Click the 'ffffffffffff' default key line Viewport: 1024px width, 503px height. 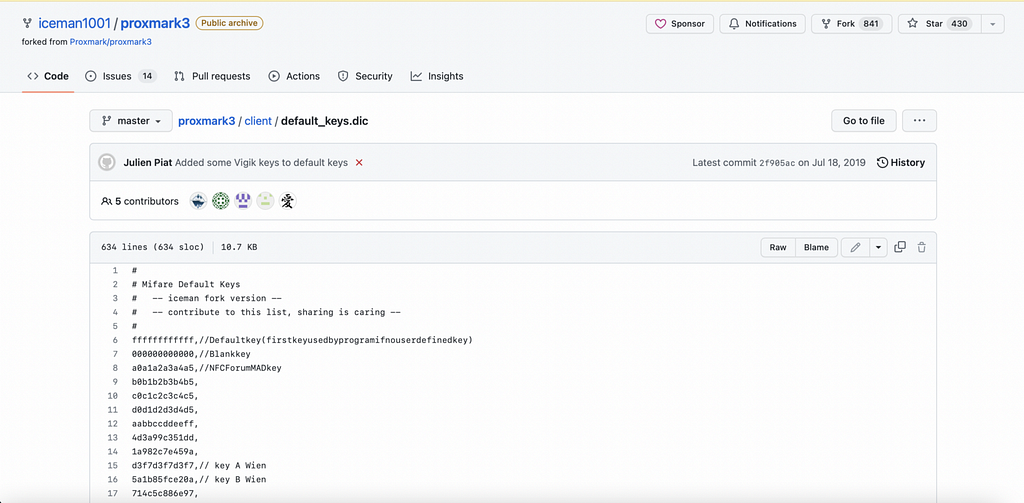tap(301, 340)
